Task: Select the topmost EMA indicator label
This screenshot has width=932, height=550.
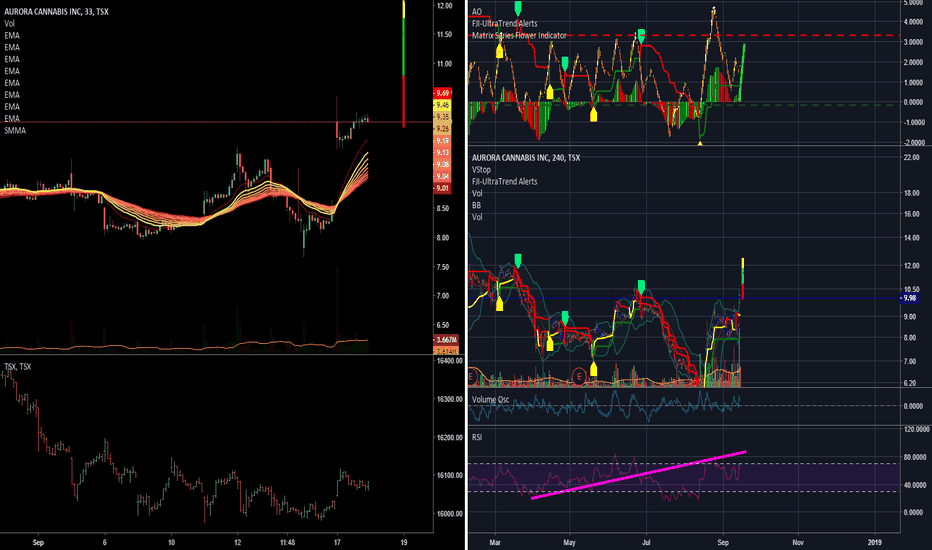Action: tap(12, 35)
